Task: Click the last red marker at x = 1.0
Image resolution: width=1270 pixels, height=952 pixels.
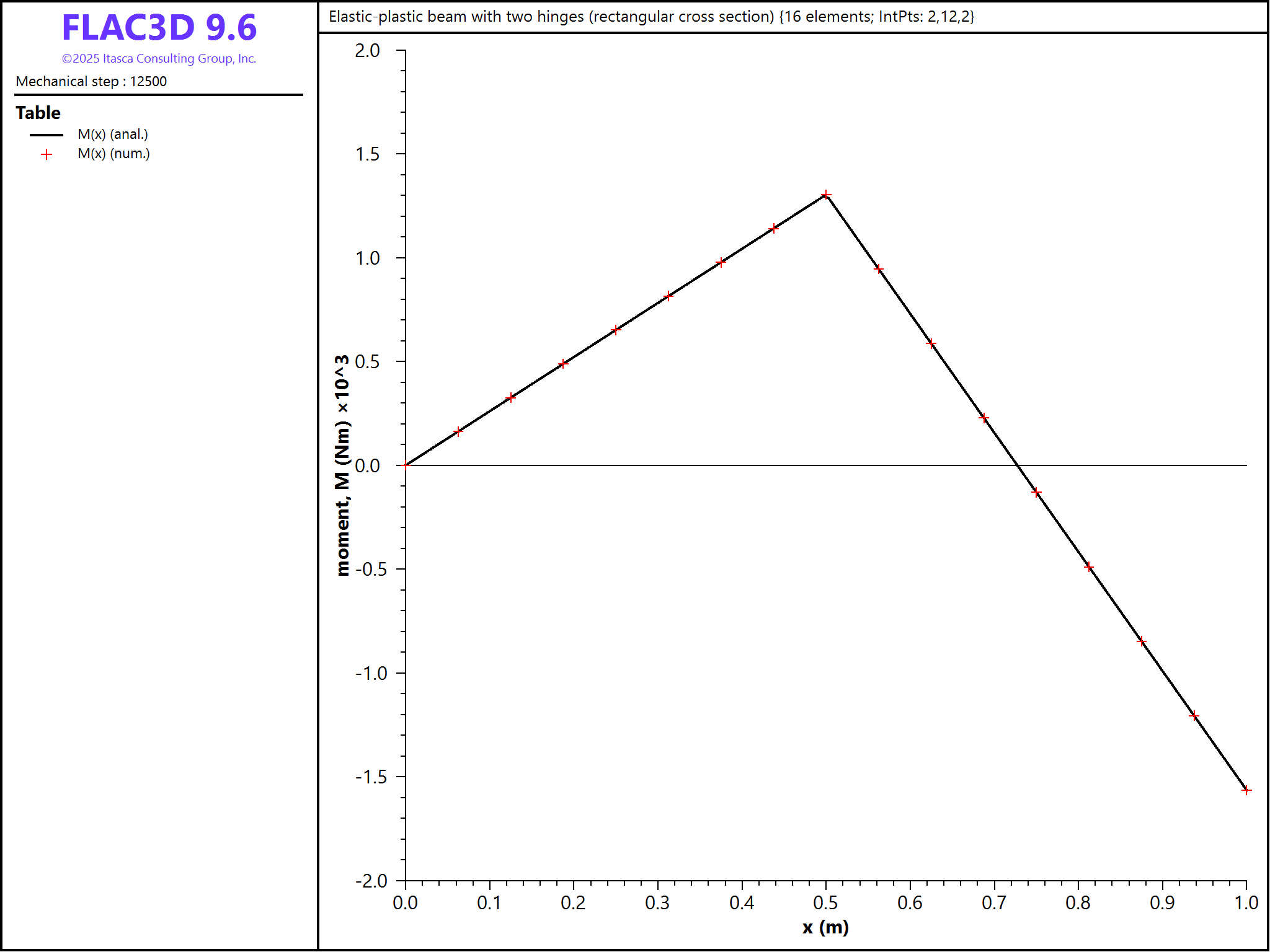Action: point(1246,790)
